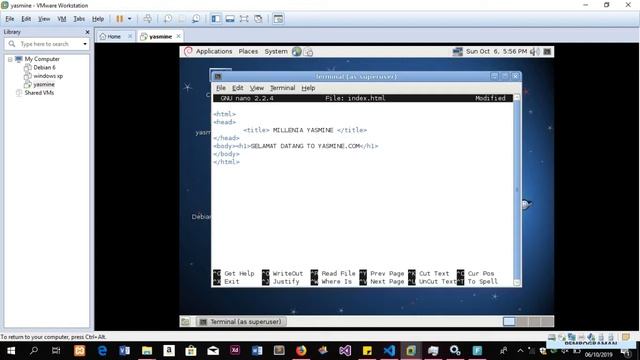Open the GNOME Places menu
Viewport: 640px width, 360px height.
coord(248,51)
